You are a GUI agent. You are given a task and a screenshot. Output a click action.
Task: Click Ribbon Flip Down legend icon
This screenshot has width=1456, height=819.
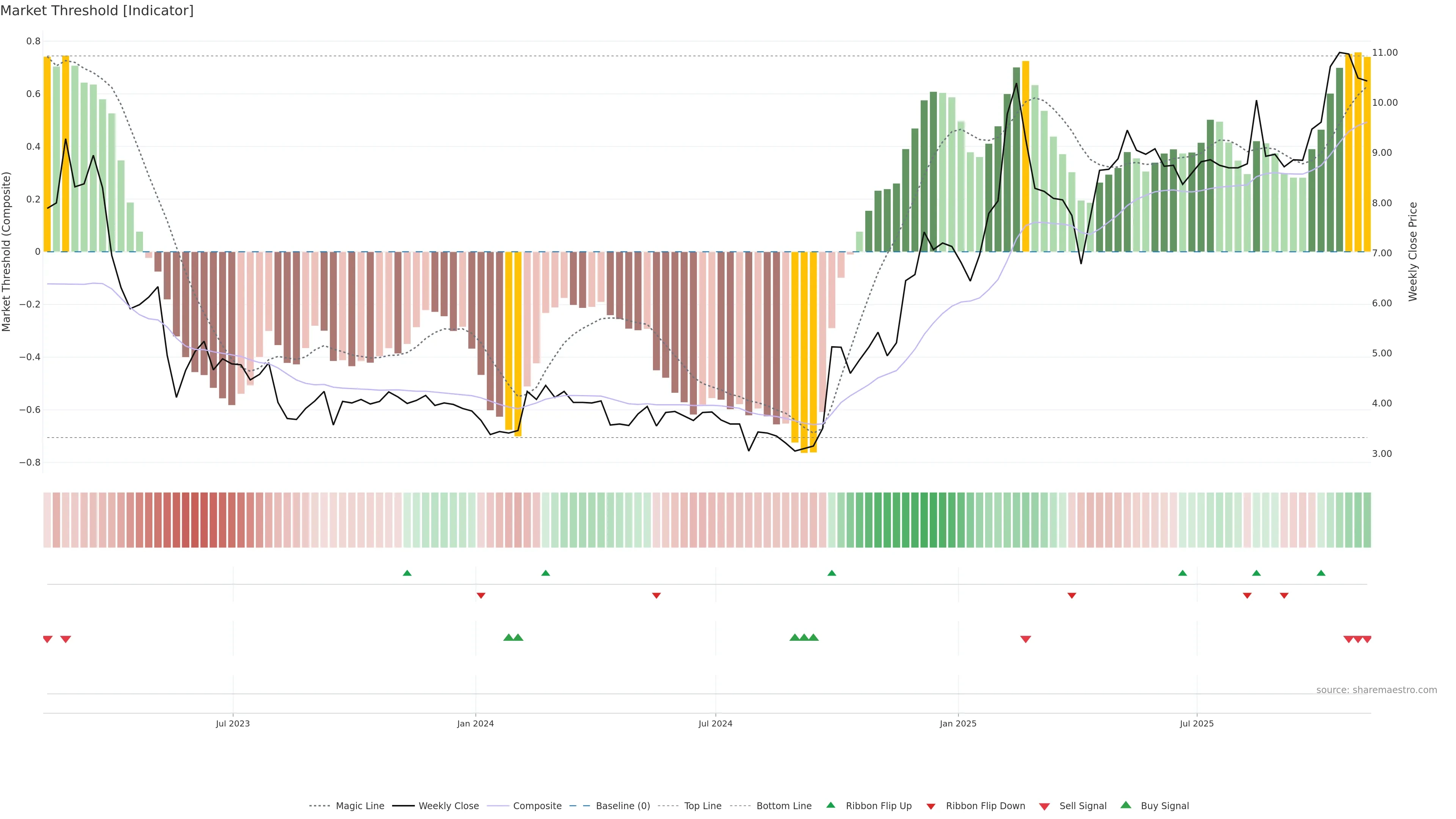point(931,806)
